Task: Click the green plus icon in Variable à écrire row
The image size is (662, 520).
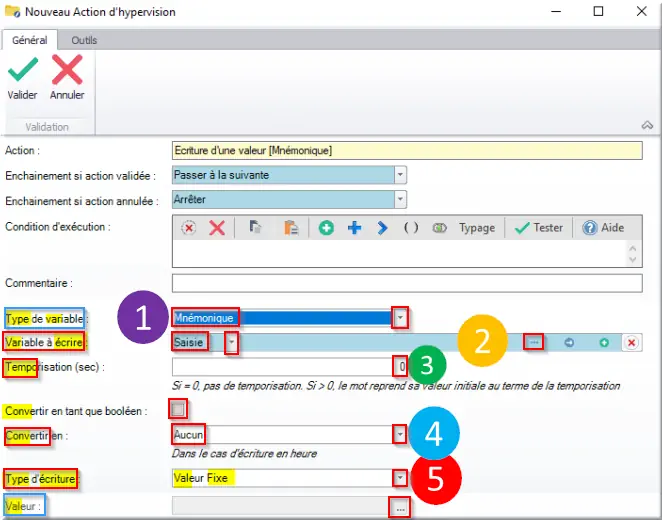Action: (604, 343)
